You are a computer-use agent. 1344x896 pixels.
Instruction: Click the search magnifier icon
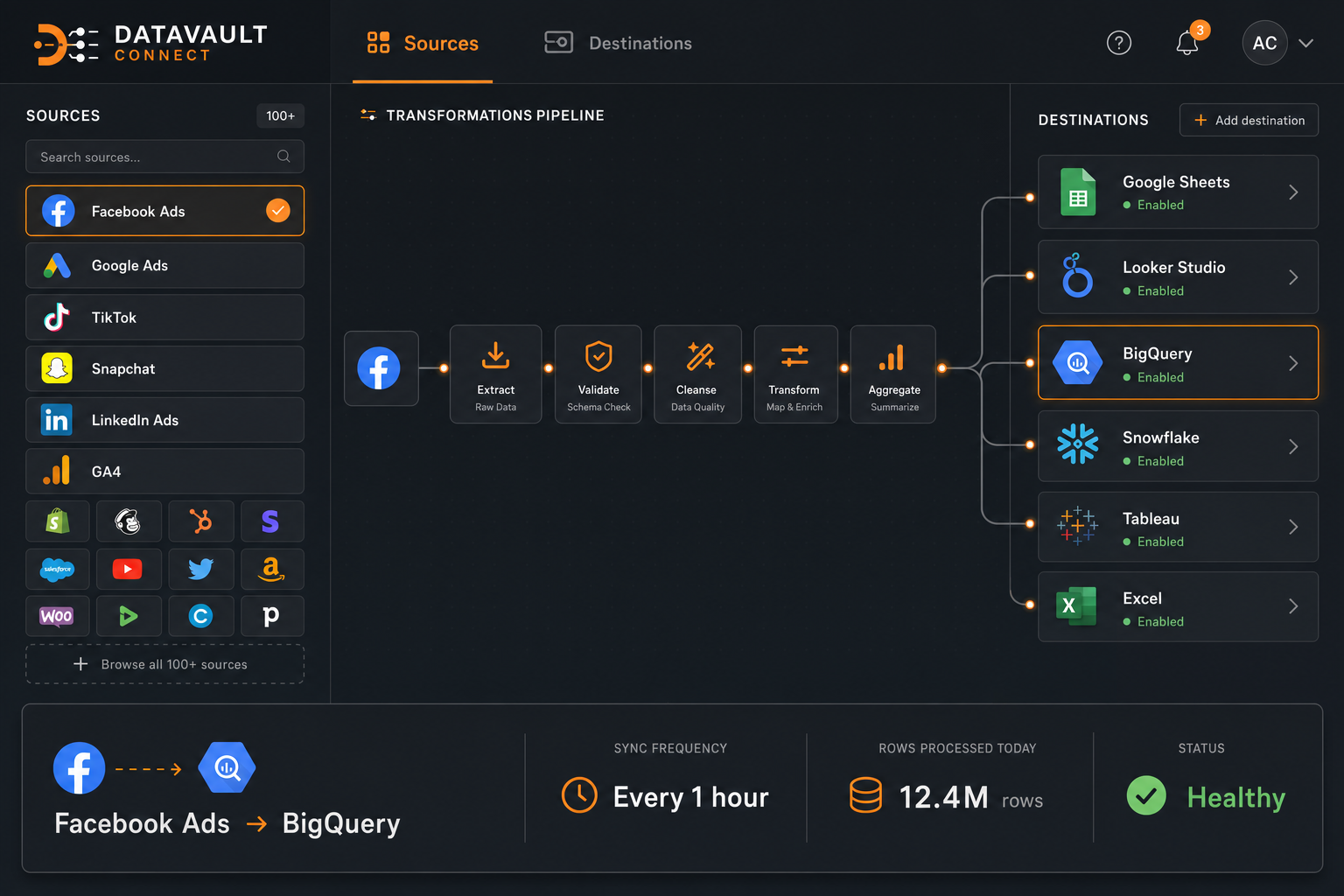click(283, 157)
